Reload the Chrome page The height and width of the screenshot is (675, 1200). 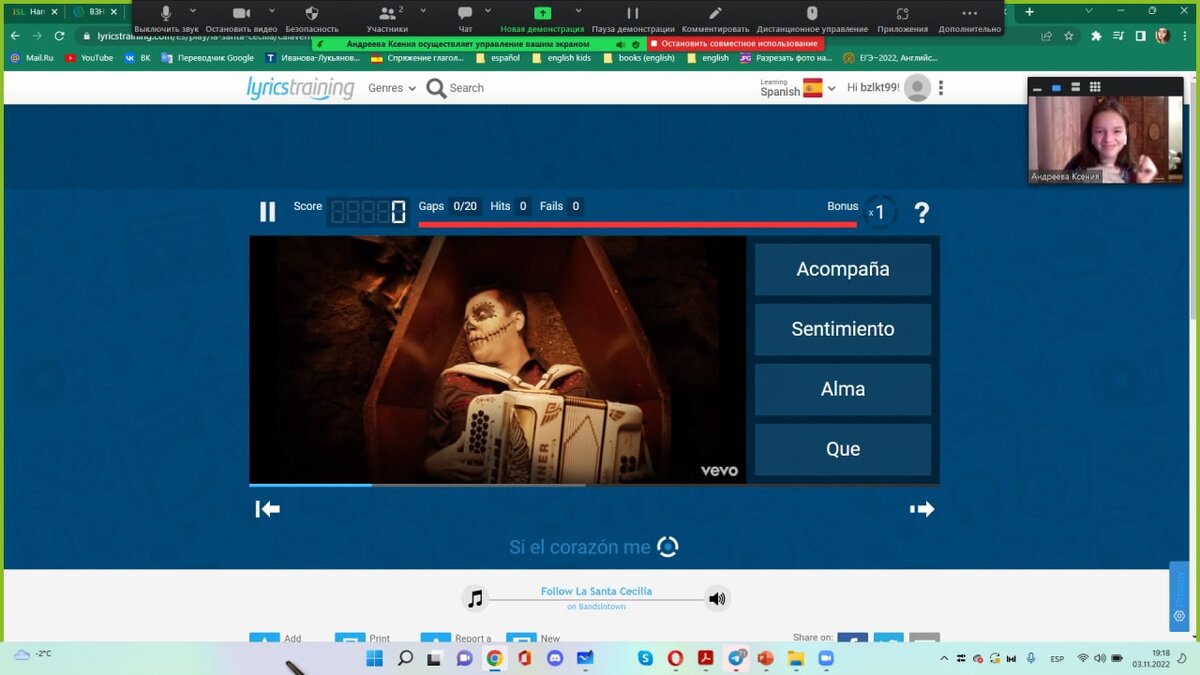(x=59, y=35)
